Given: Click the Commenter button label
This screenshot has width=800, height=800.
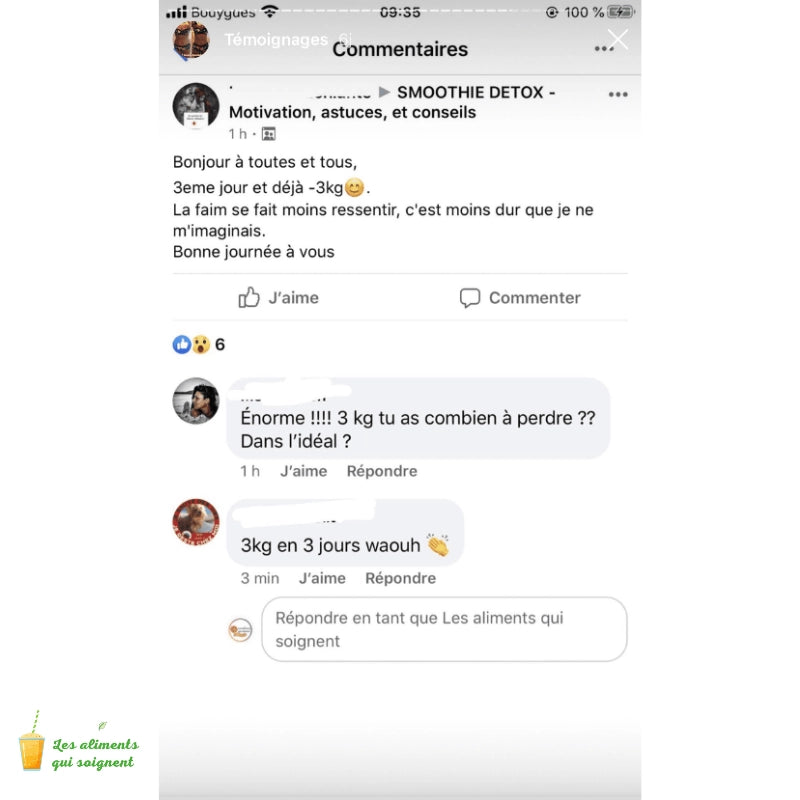Looking at the screenshot, I should coord(535,297).
